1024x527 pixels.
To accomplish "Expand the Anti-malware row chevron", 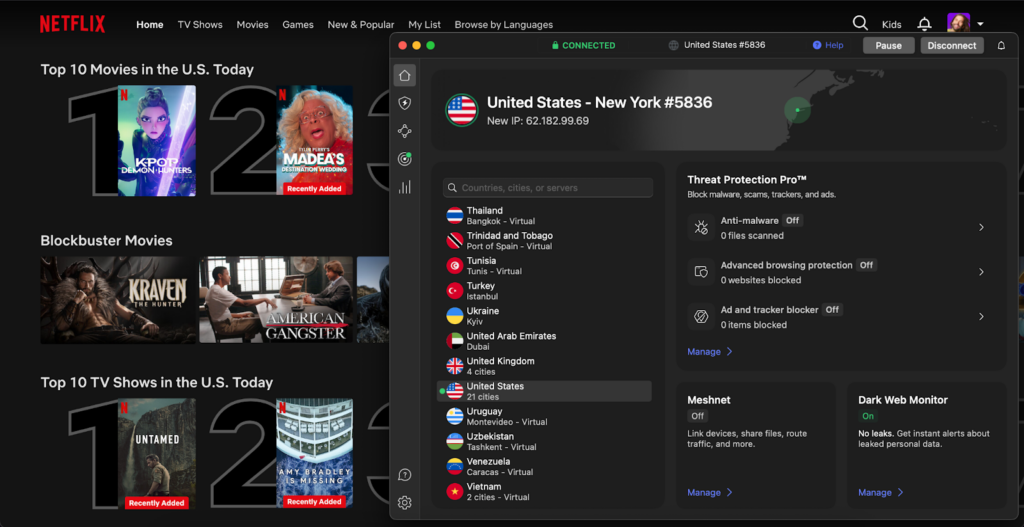I will (x=981, y=227).
